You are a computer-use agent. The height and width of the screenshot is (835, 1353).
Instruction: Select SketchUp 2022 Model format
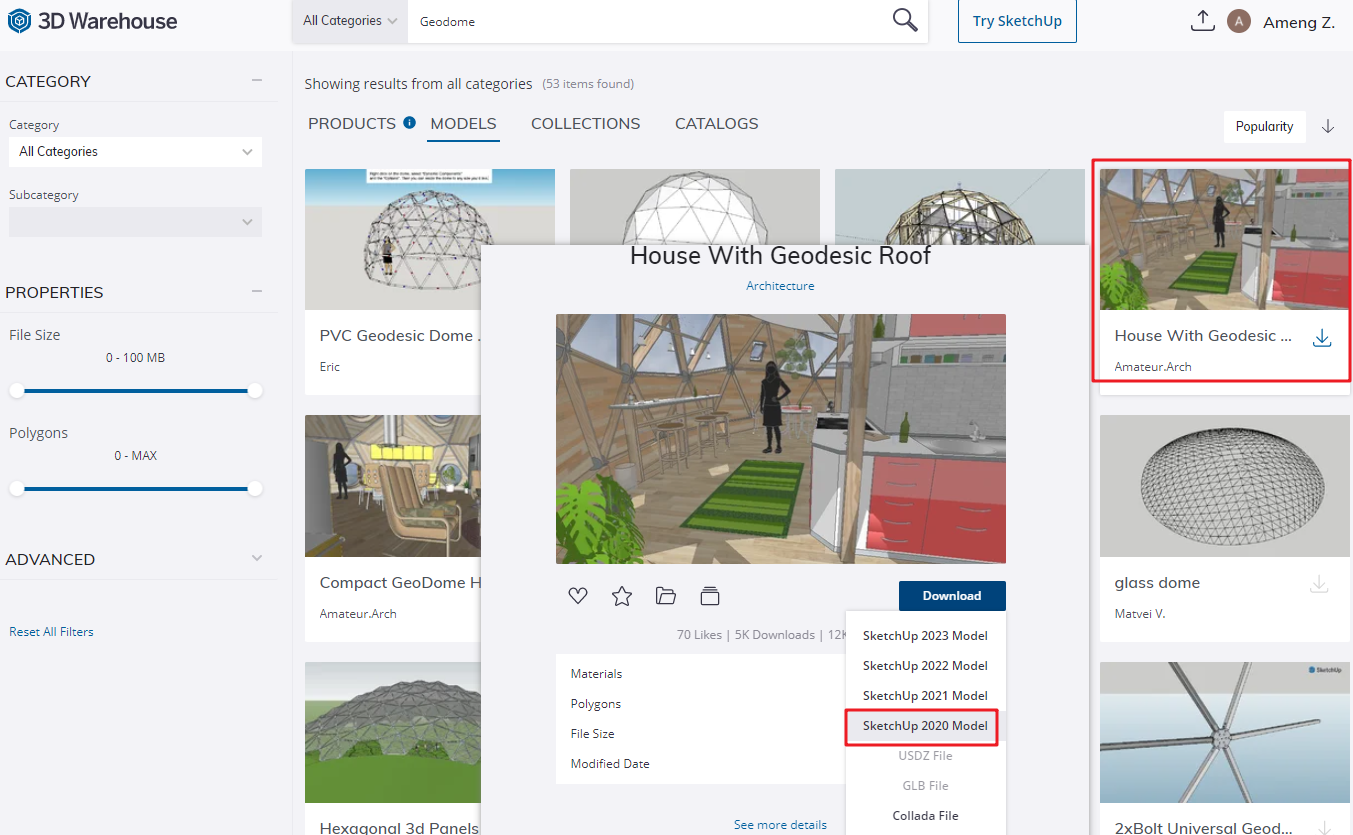(x=925, y=666)
